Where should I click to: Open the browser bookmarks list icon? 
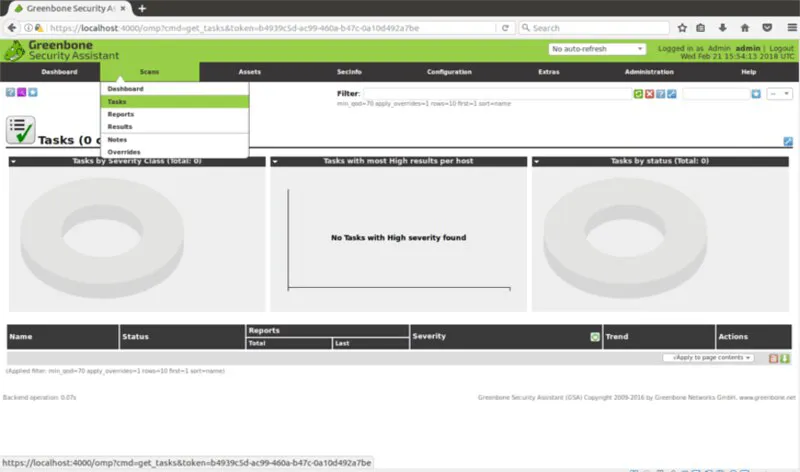tap(701, 28)
